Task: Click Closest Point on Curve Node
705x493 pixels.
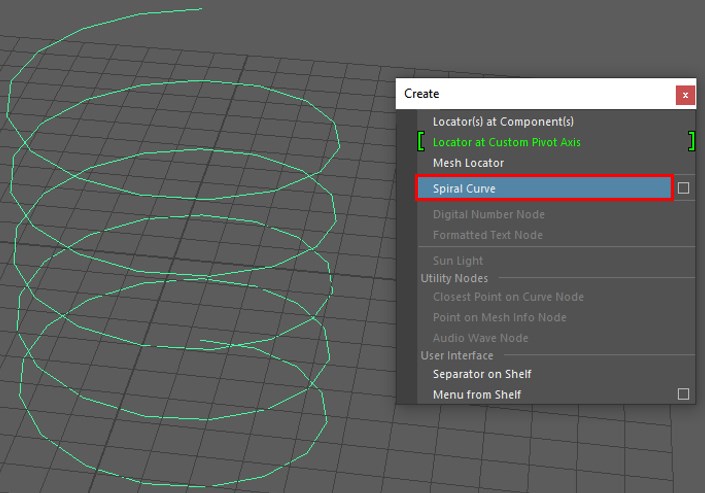Action: (x=508, y=297)
